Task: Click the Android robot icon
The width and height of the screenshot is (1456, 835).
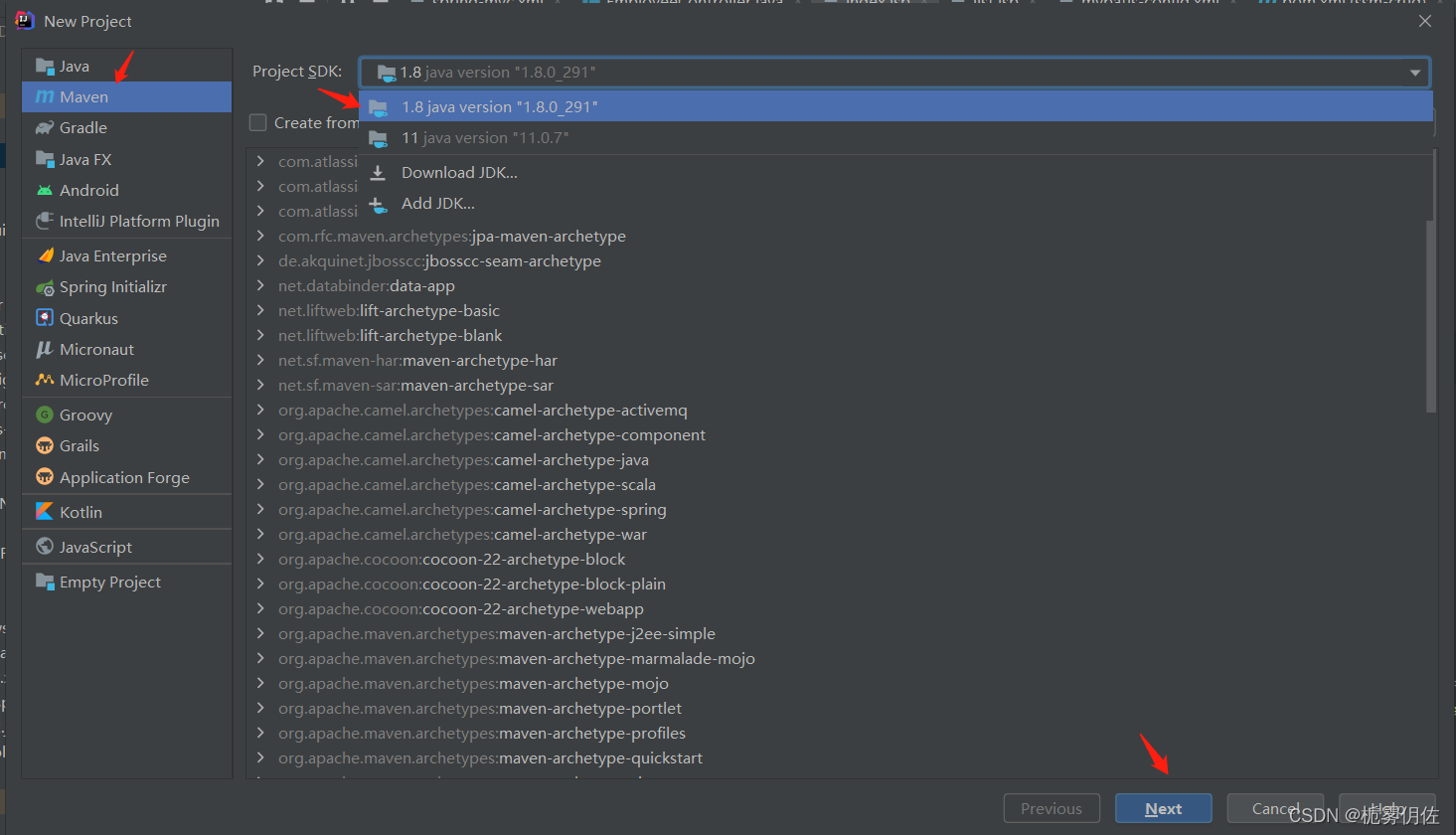Action: click(x=45, y=190)
